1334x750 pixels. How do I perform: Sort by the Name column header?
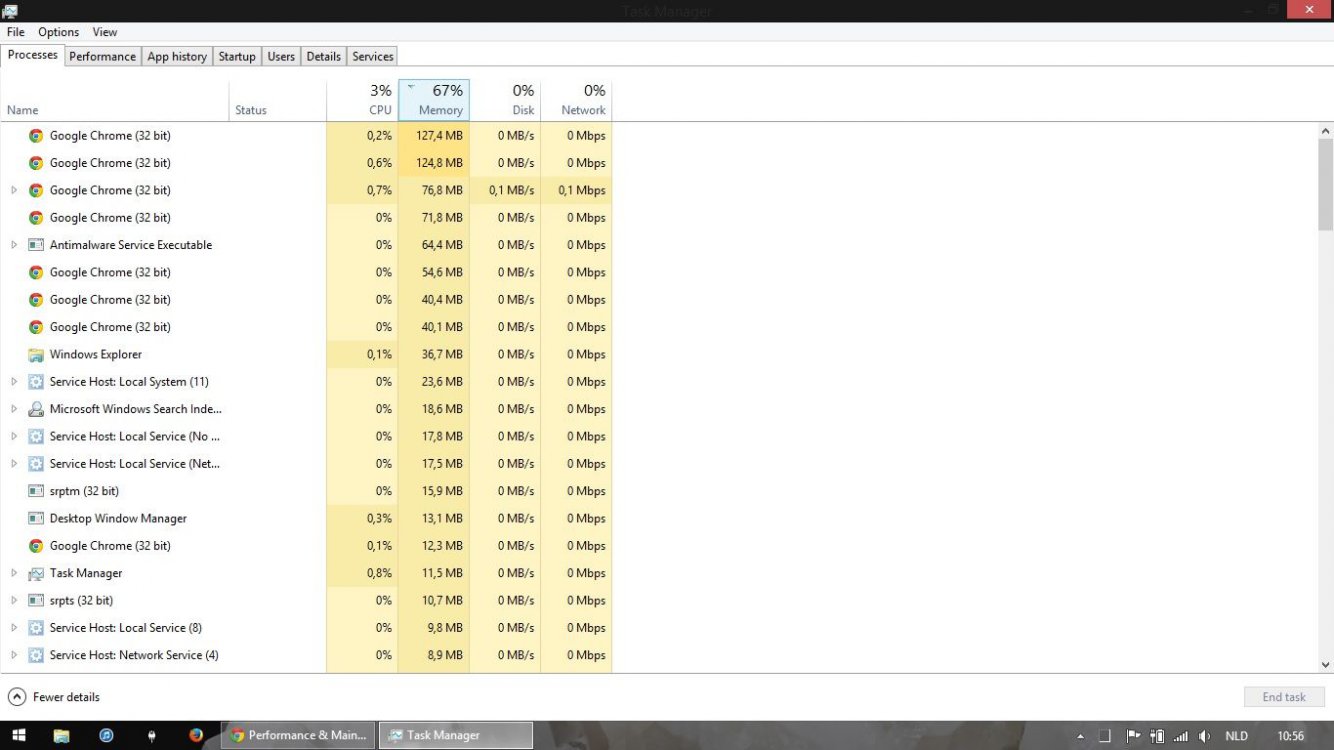[x=115, y=100]
